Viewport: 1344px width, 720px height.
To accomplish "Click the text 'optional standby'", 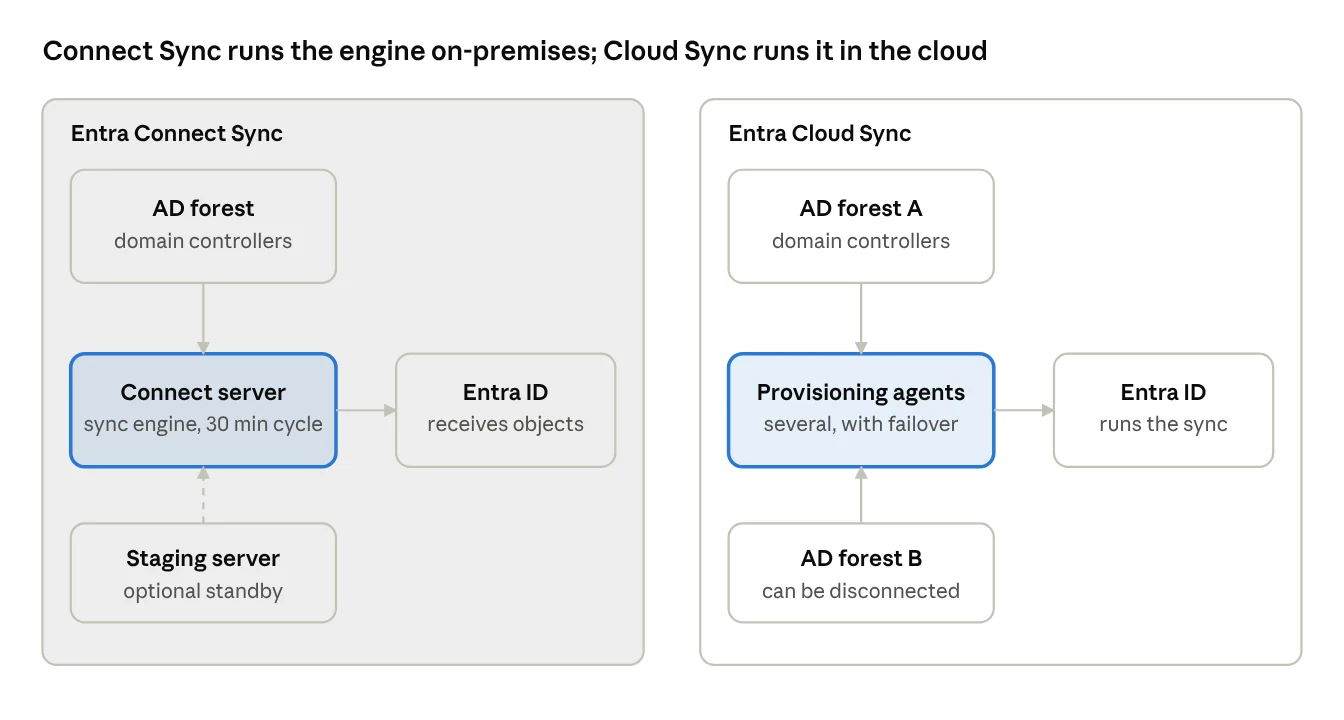I will click(203, 591).
